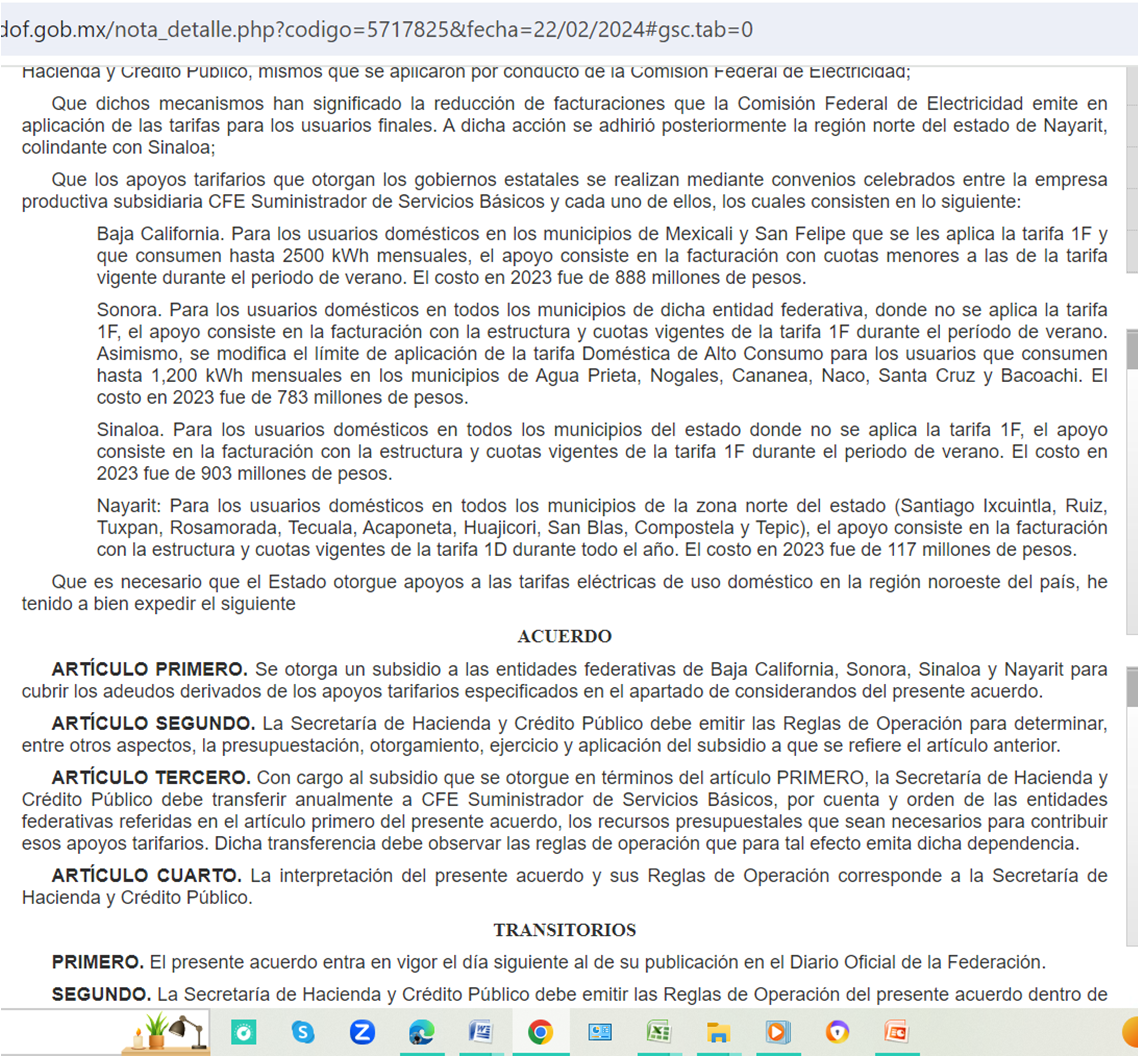Click 'Nayarit:' at start of indented paragraph
Viewport: 1139px width, 1057px height.
[x=131, y=506]
